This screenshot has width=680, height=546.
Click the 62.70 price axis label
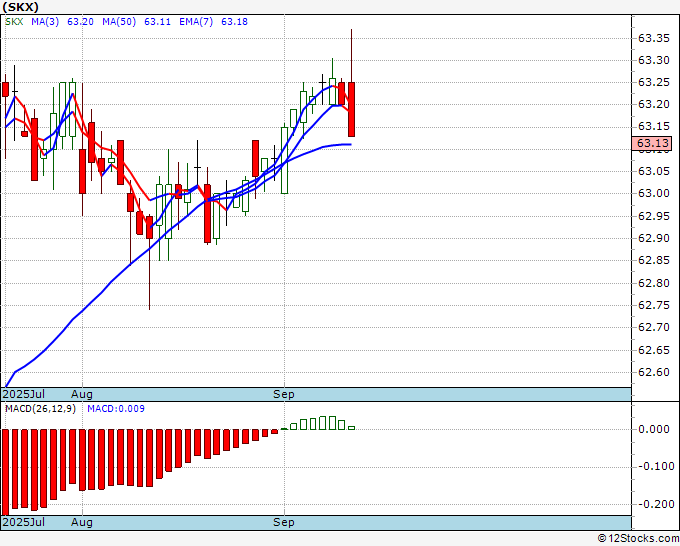coord(654,327)
